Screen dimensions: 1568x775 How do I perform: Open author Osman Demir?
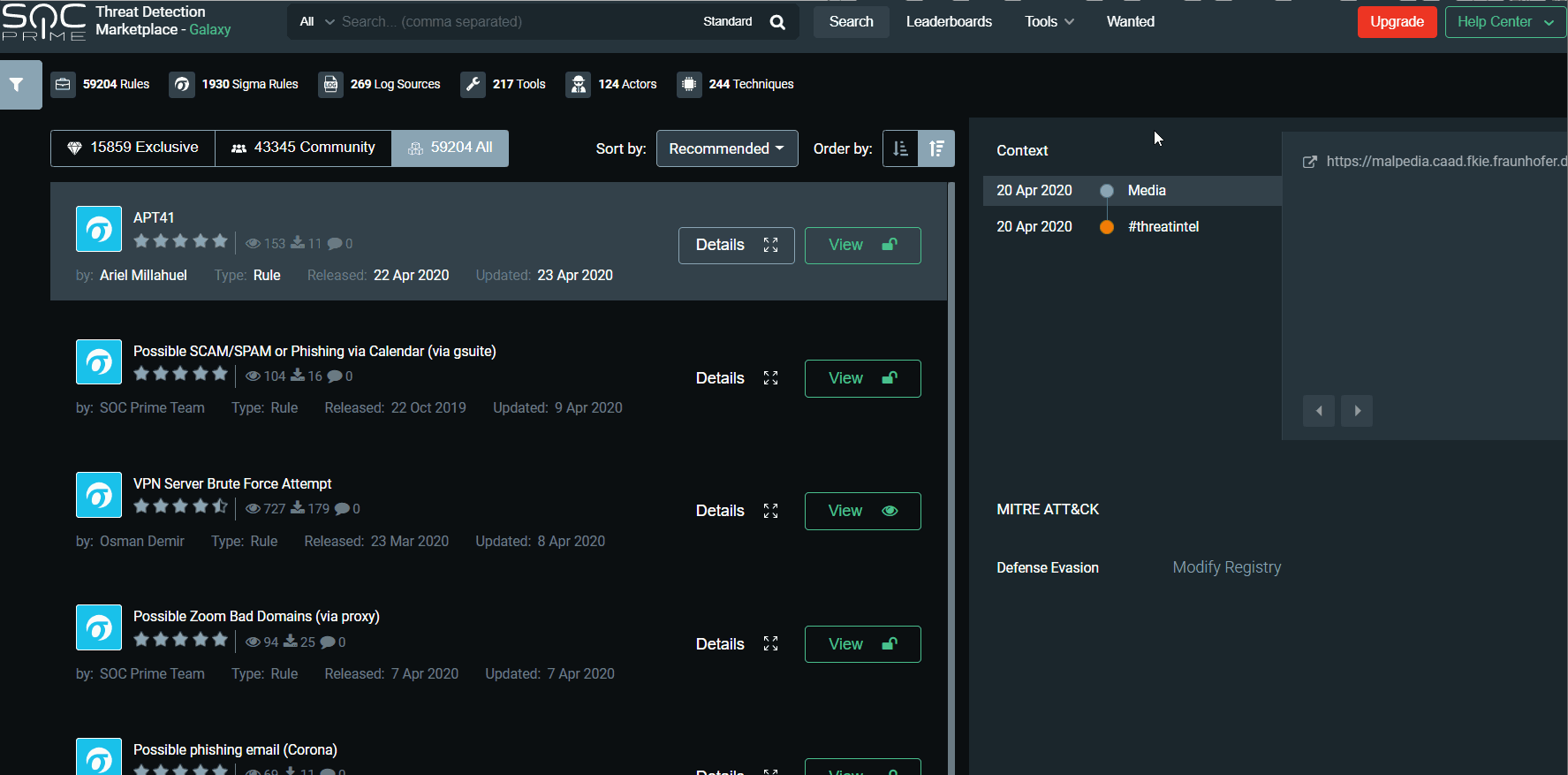pyautogui.click(x=142, y=542)
